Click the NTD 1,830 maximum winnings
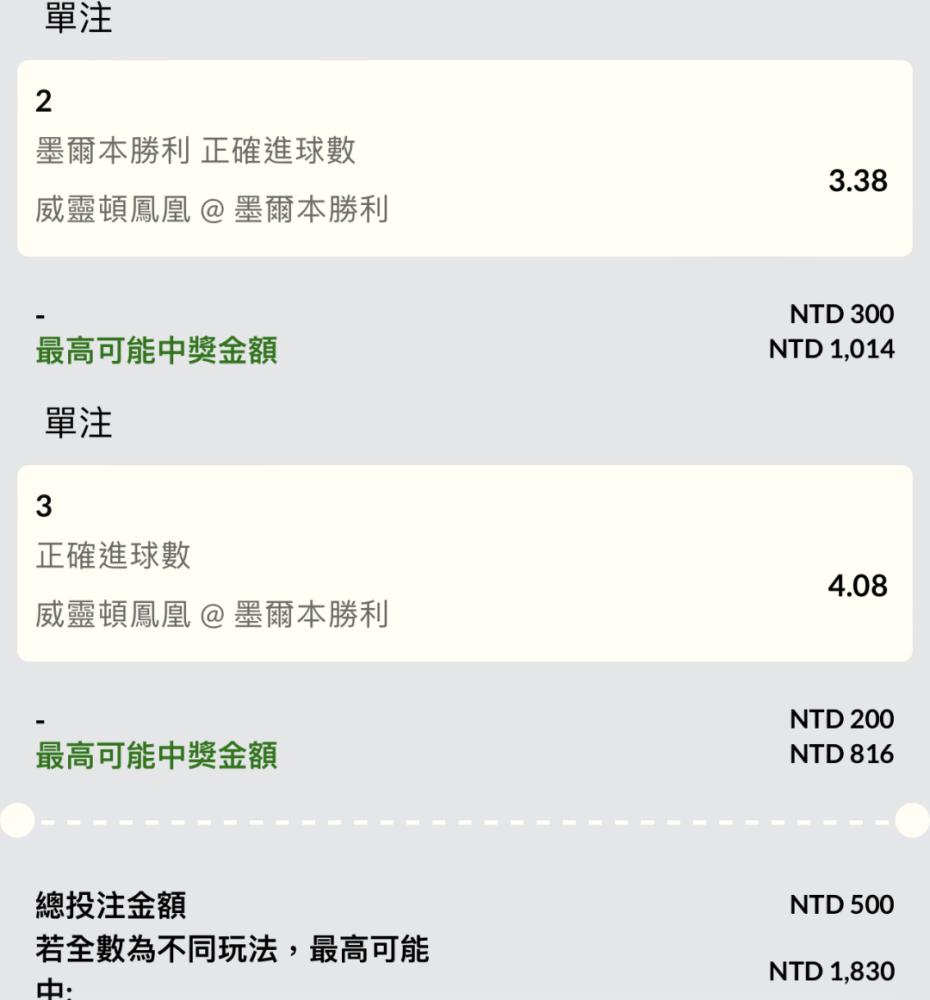This screenshot has width=930, height=1000. tap(832, 971)
